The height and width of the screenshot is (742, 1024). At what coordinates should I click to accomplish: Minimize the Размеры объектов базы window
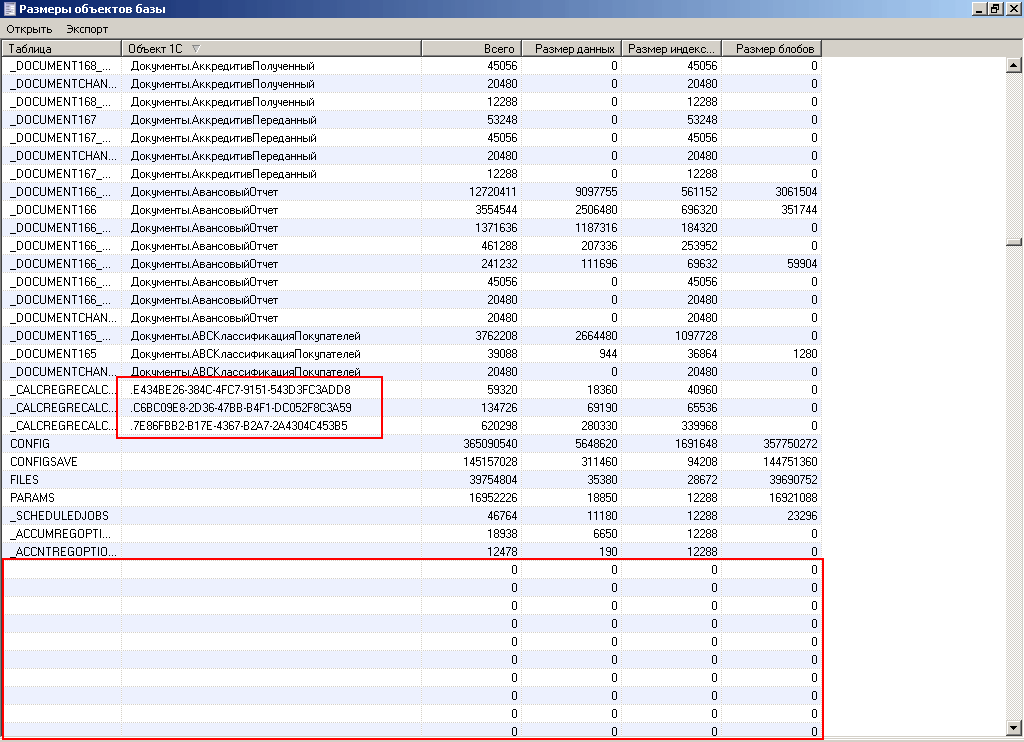(979, 8)
